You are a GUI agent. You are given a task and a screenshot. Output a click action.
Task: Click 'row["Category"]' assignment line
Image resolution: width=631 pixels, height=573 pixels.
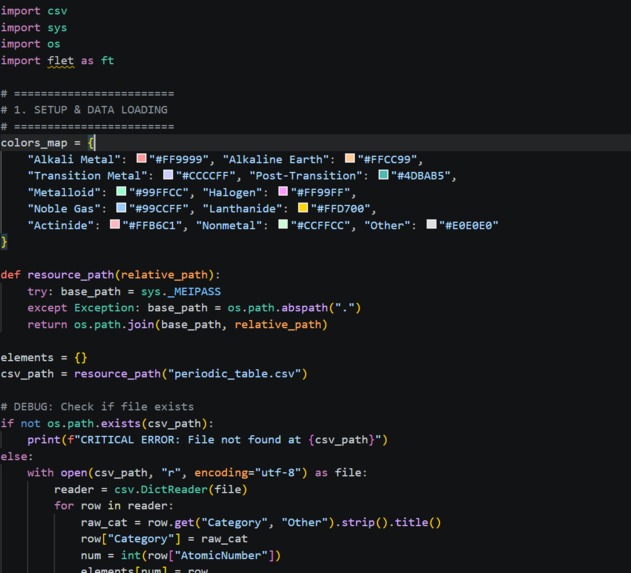164,539
